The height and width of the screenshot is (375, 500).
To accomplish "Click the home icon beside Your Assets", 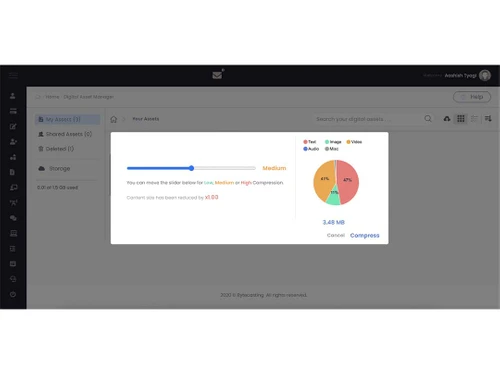I will pyautogui.click(x=114, y=119).
